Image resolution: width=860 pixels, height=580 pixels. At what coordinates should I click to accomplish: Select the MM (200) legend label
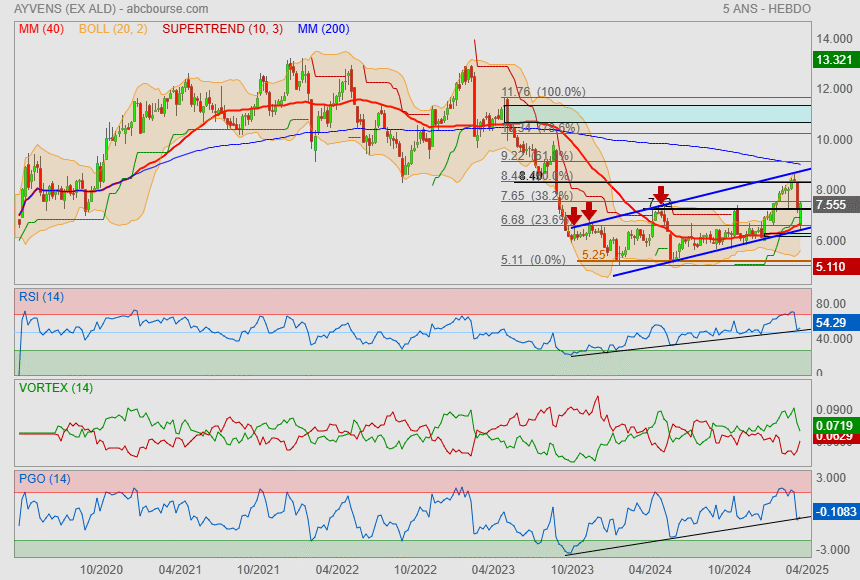pyautogui.click(x=323, y=29)
